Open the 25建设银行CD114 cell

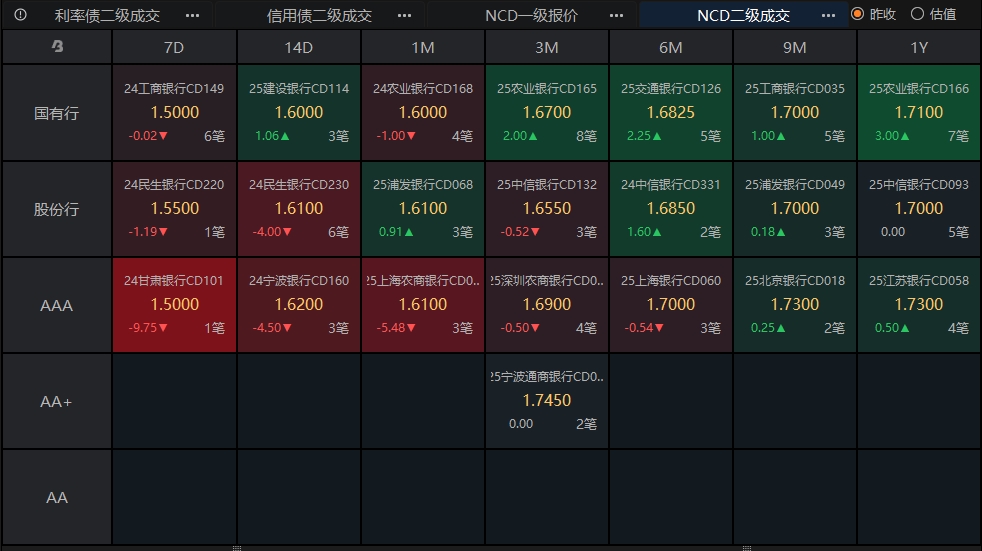click(x=299, y=113)
